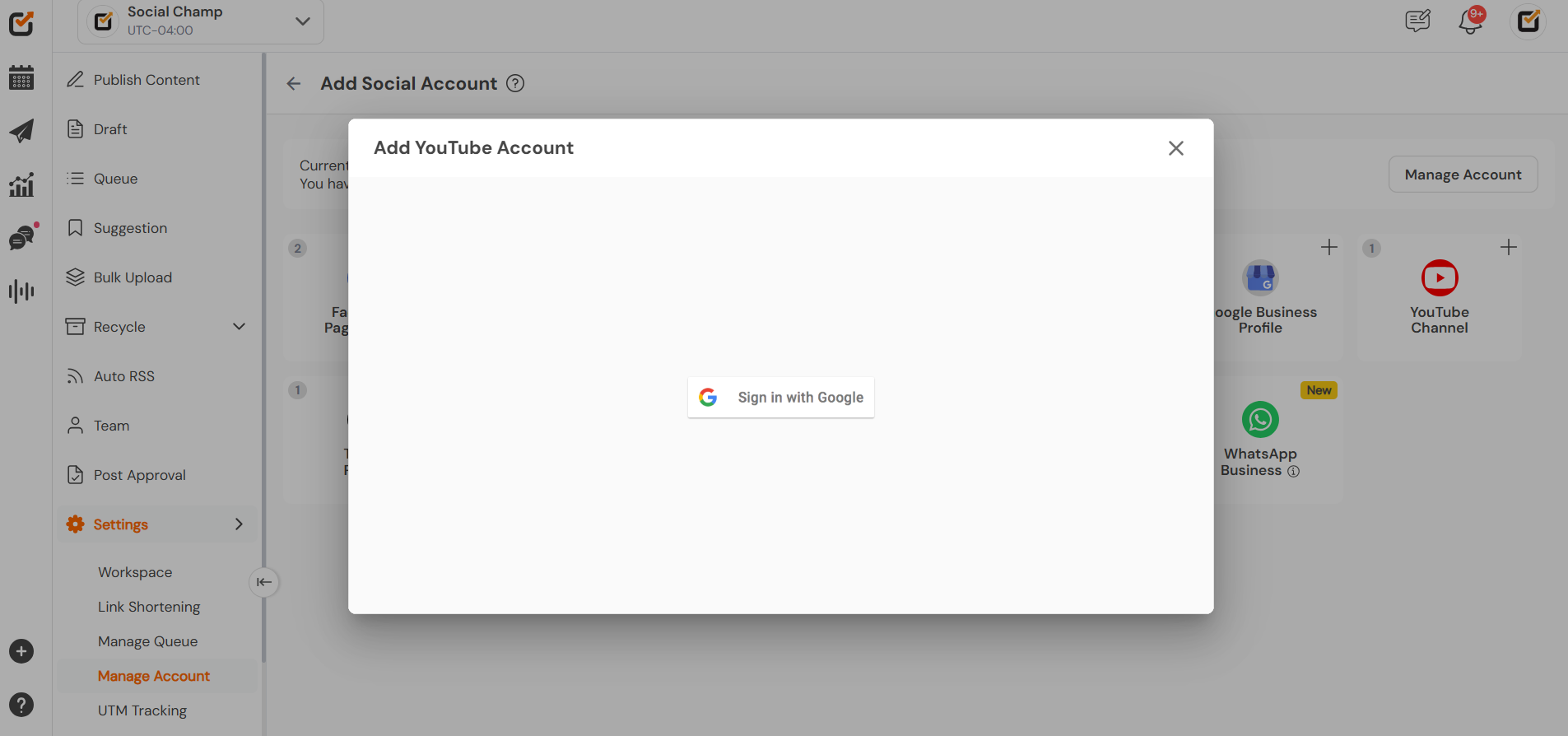The image size is (1568, 736).
Task: Click the count badge on YouTube Channel card
Action: click(1371, 248)
